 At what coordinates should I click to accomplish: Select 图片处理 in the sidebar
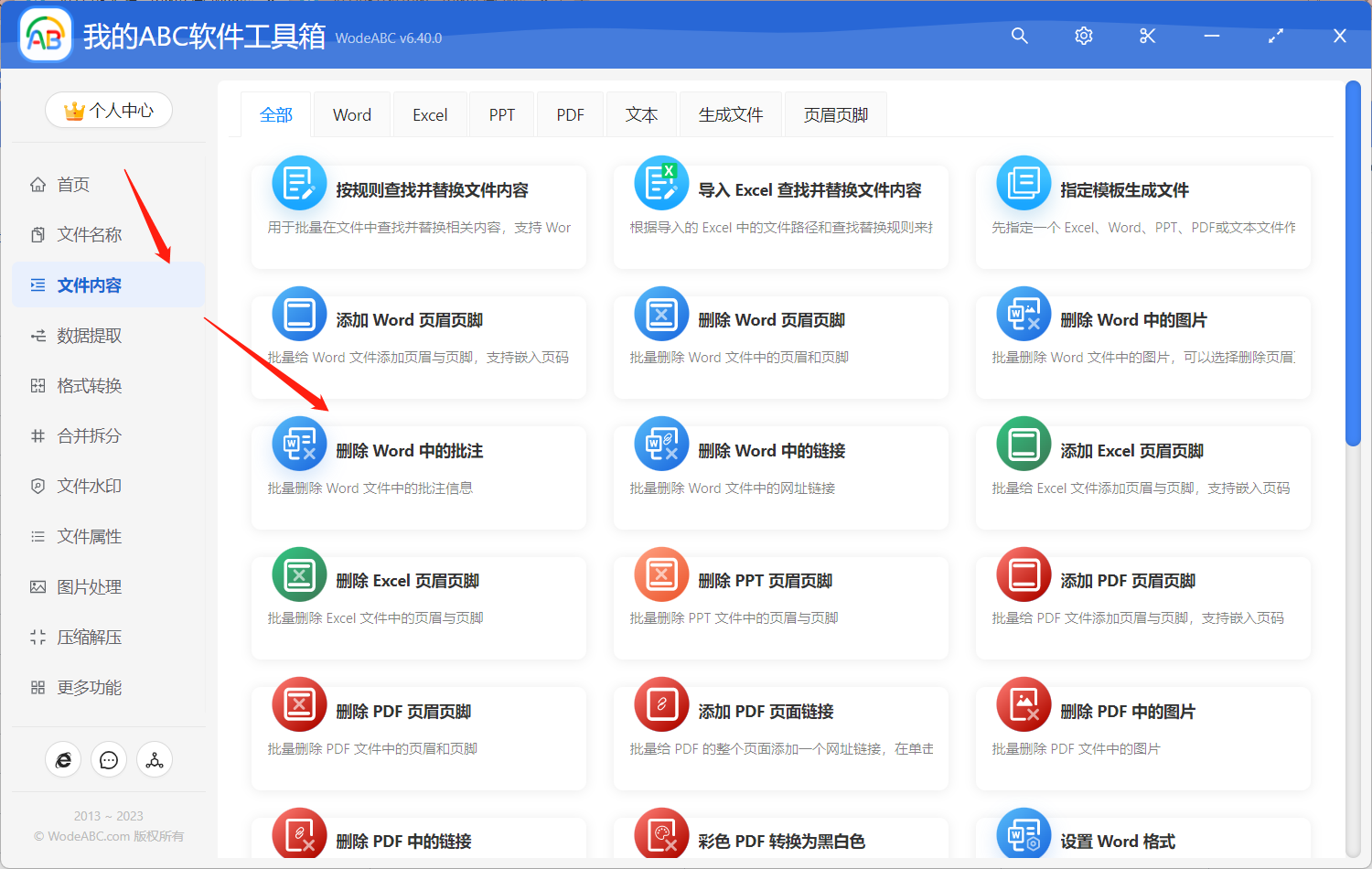pos(82,586)
